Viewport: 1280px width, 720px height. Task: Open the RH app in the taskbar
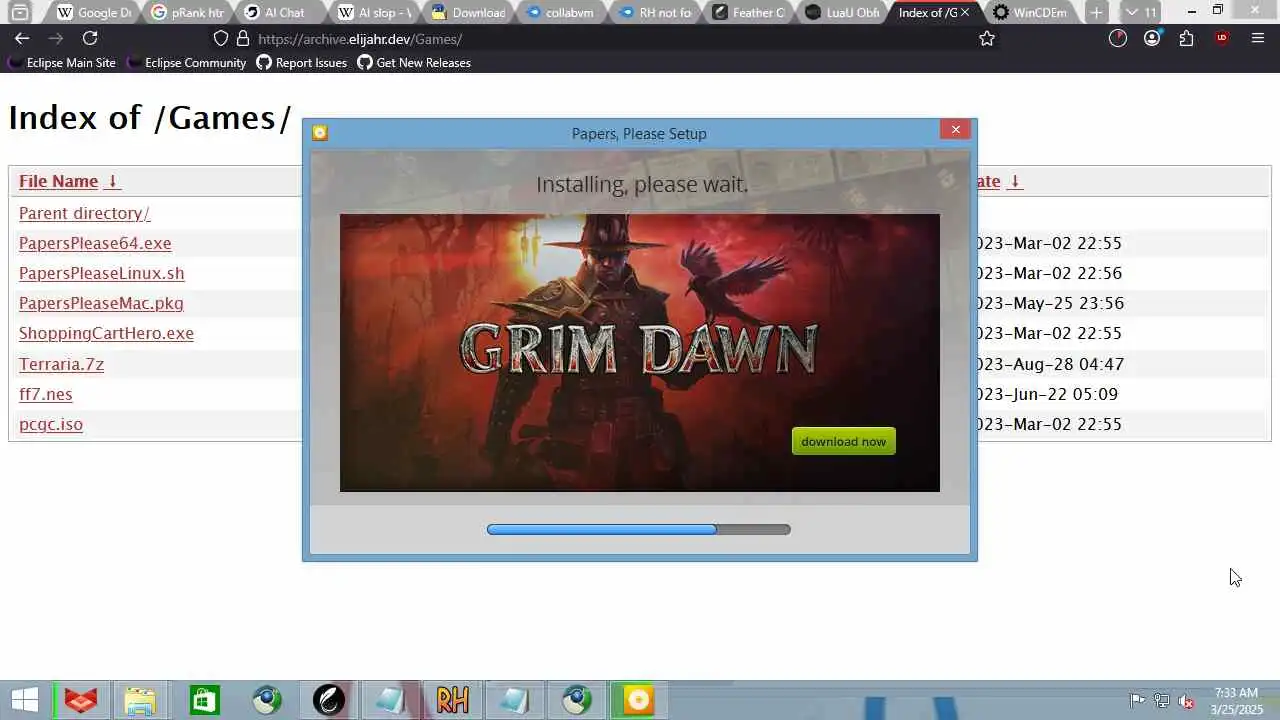click(452, 700)
